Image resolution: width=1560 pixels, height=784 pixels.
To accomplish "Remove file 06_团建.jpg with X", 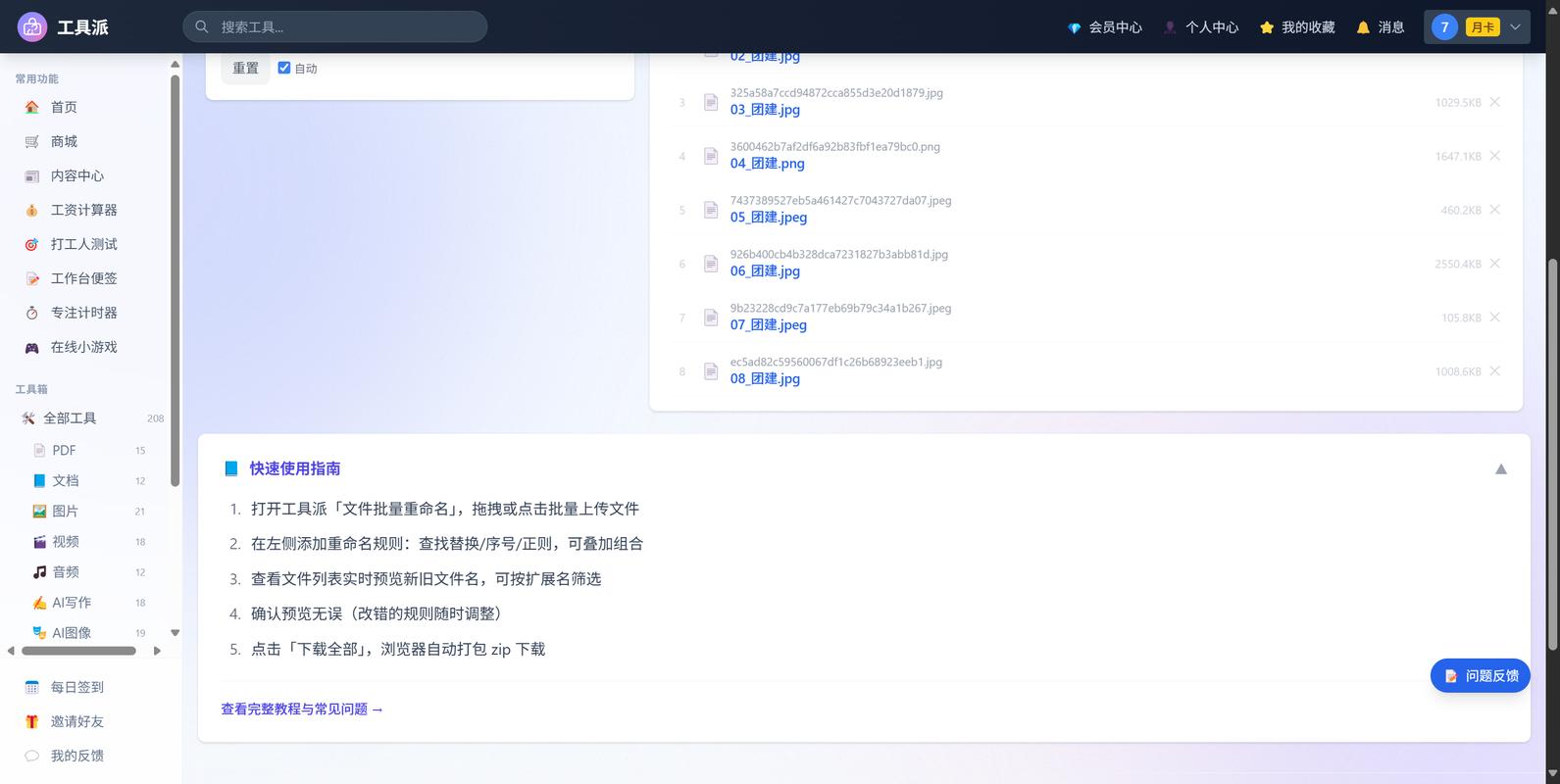I will click(1494, 264).
